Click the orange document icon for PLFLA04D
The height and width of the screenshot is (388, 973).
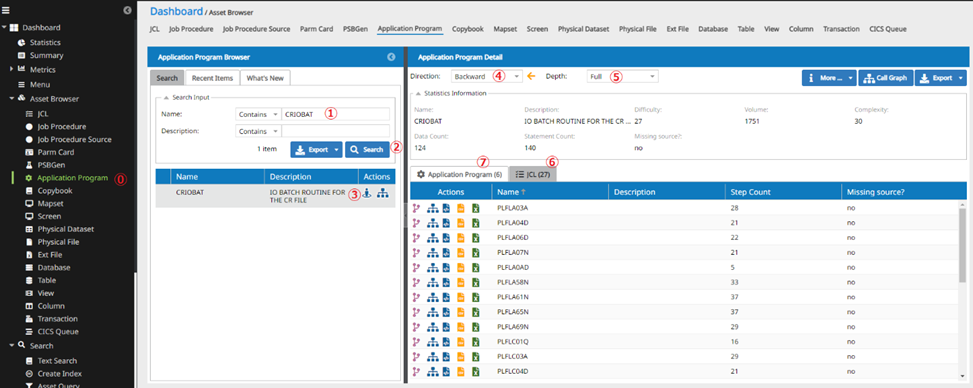(x=461, y=223)
